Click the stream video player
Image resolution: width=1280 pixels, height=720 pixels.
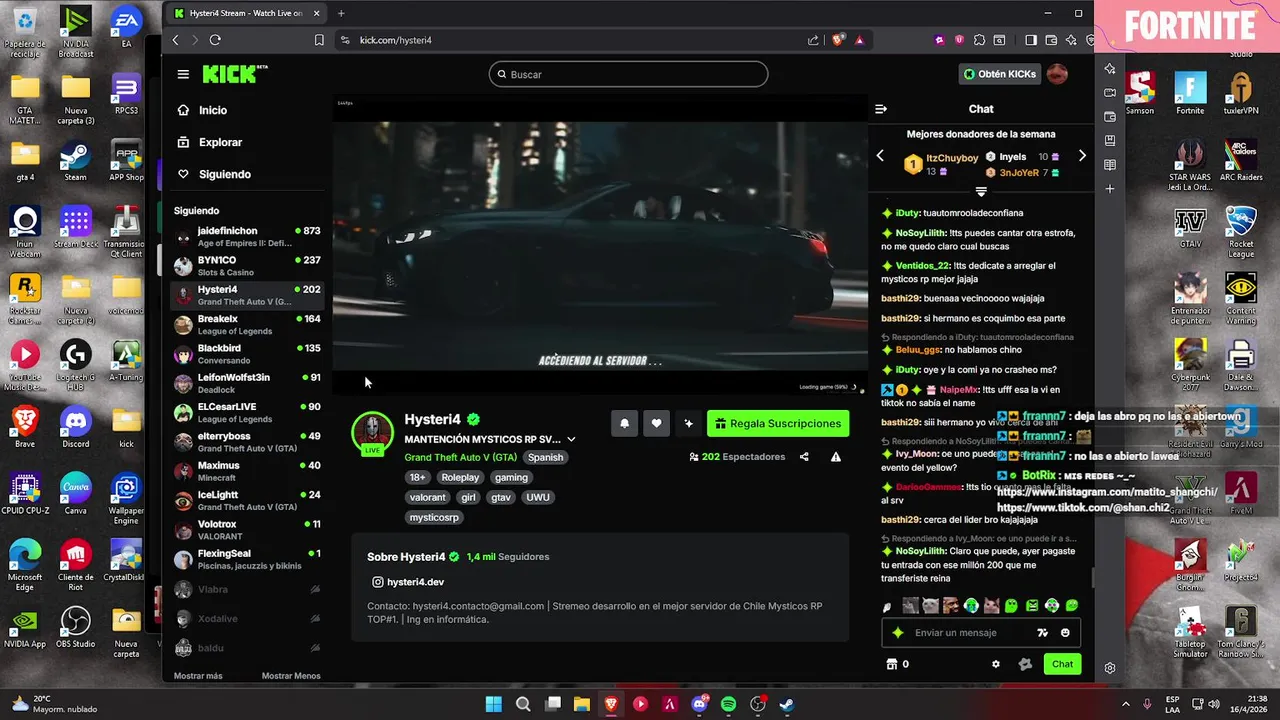click(x=600, y=245)
